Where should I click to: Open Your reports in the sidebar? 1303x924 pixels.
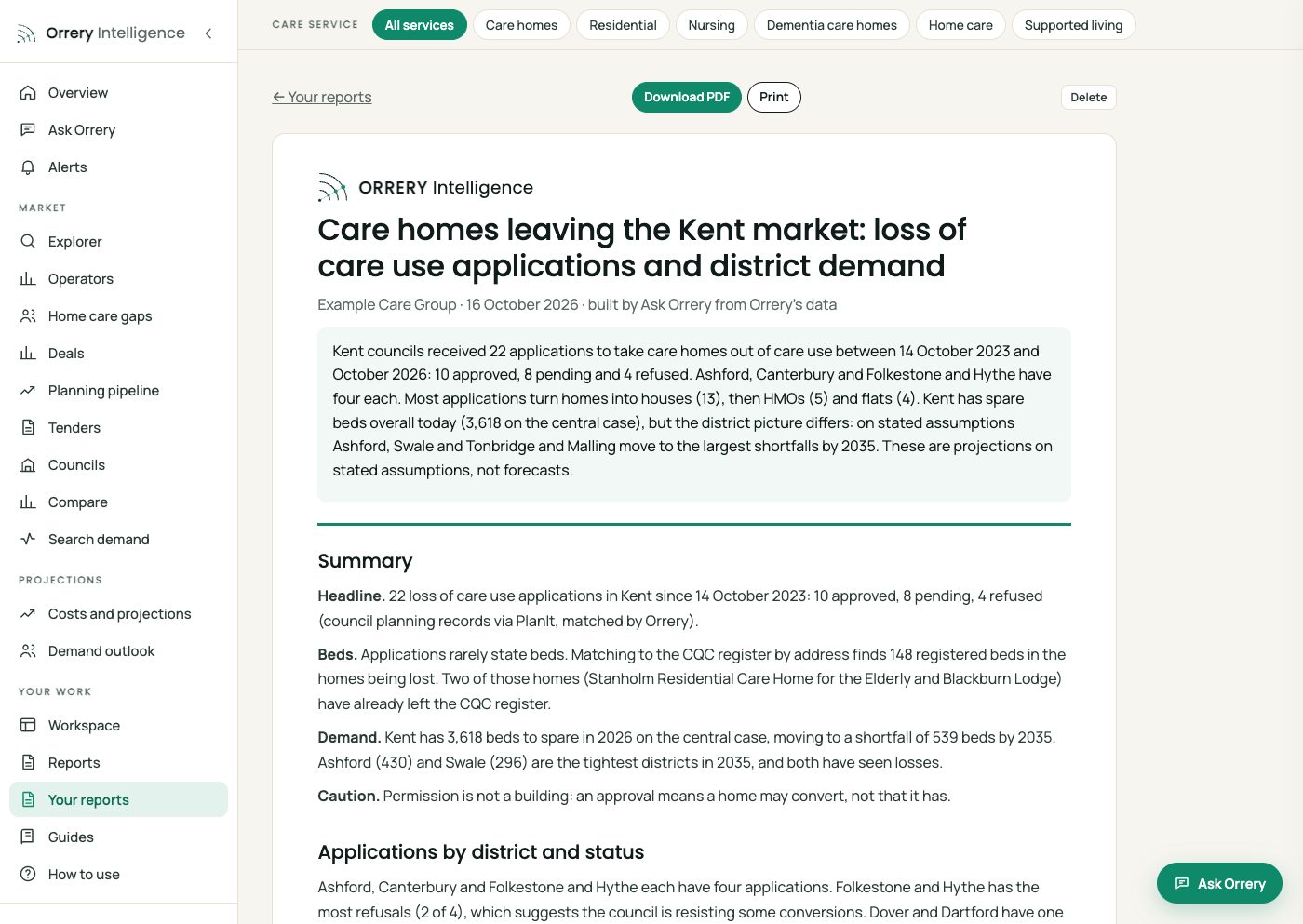[x=118, y=799]
